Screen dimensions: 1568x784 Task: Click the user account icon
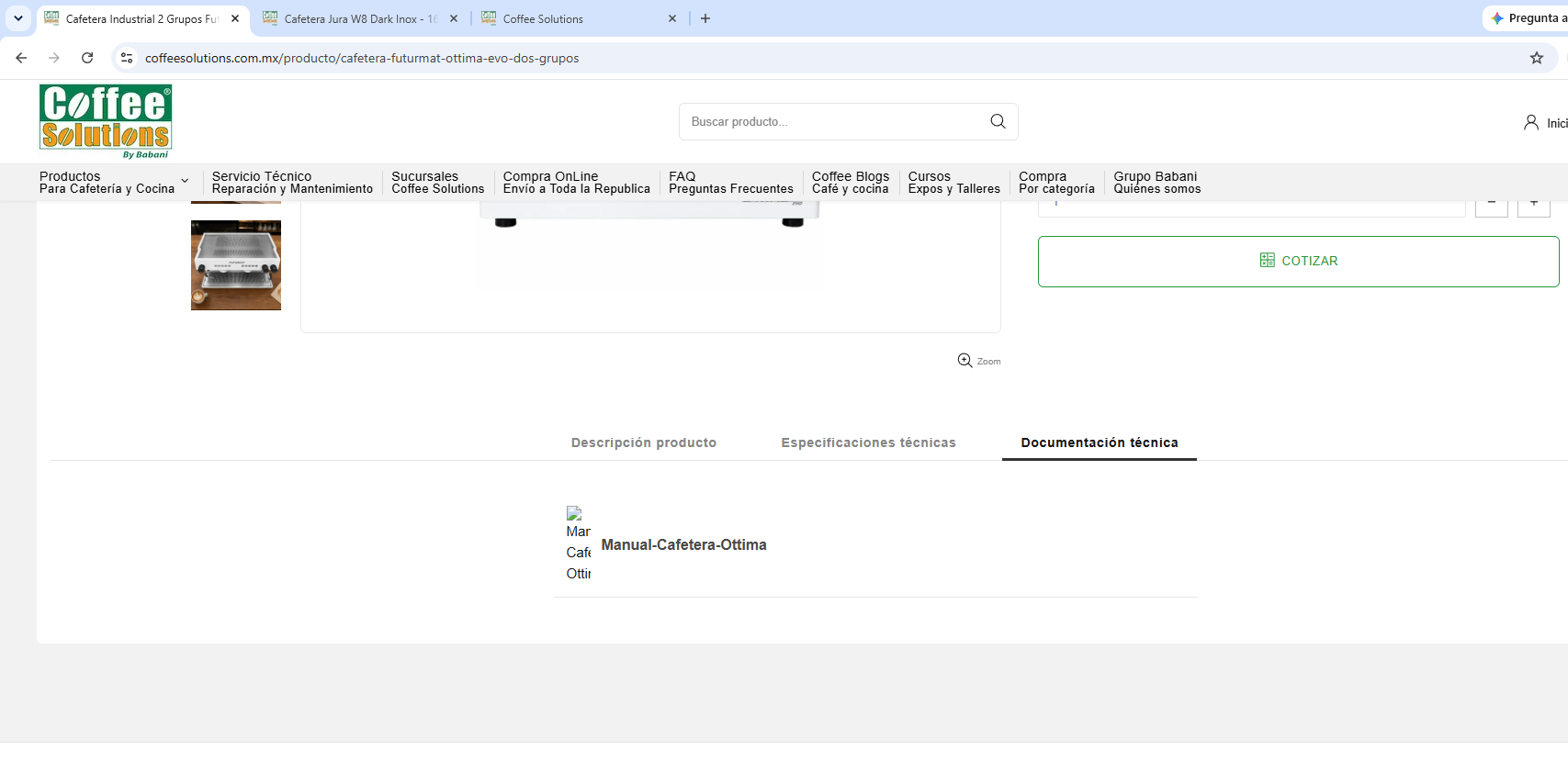[x=1531, y=123]
